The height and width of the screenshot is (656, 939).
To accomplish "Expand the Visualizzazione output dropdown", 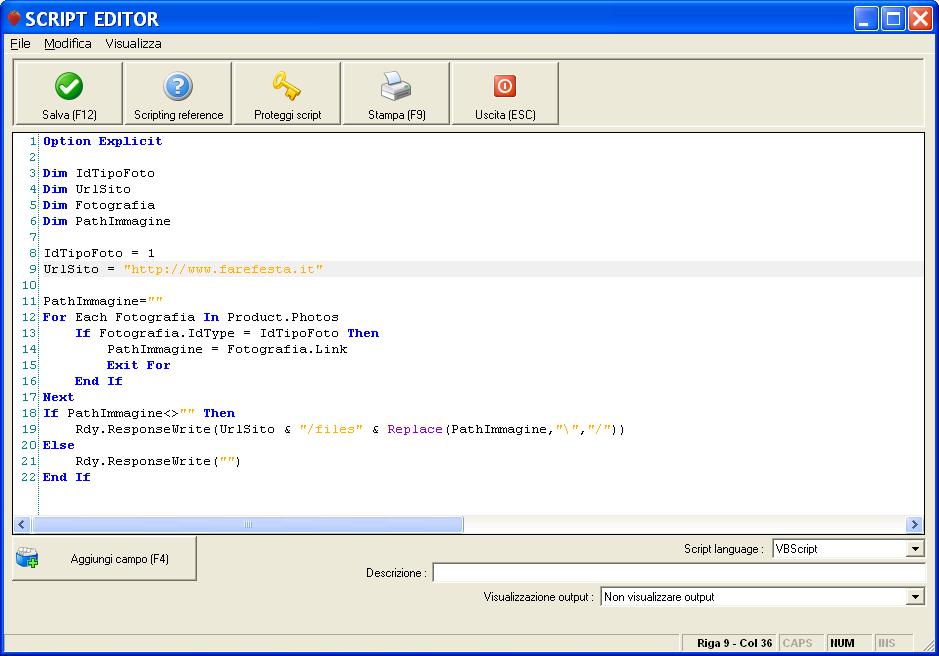I will coord(915,597).
